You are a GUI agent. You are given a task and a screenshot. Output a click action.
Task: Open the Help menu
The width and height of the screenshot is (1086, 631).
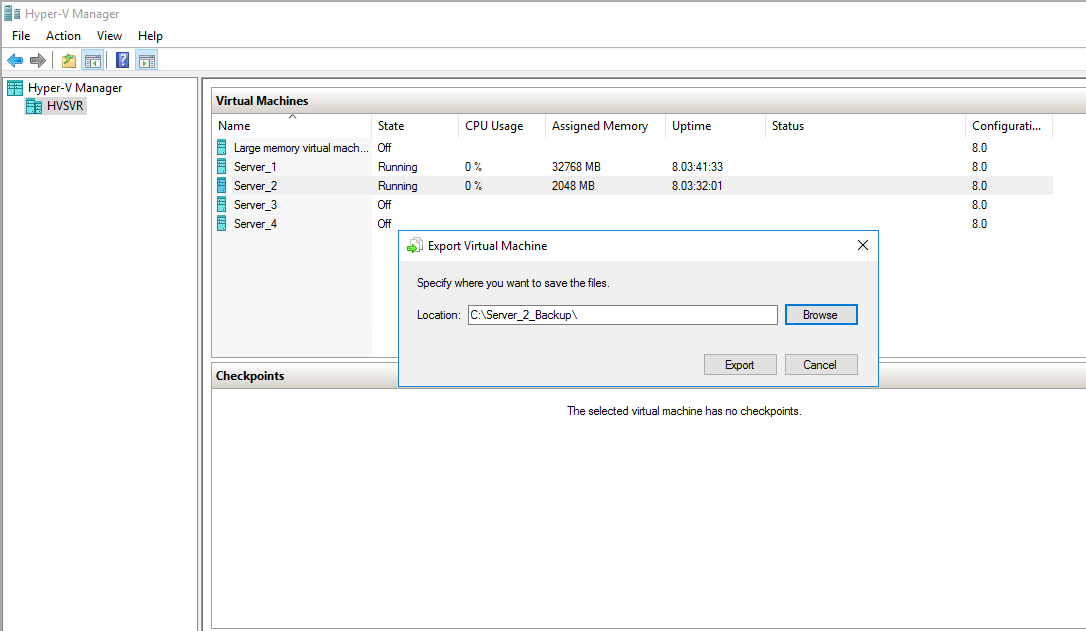pos(150,36)
